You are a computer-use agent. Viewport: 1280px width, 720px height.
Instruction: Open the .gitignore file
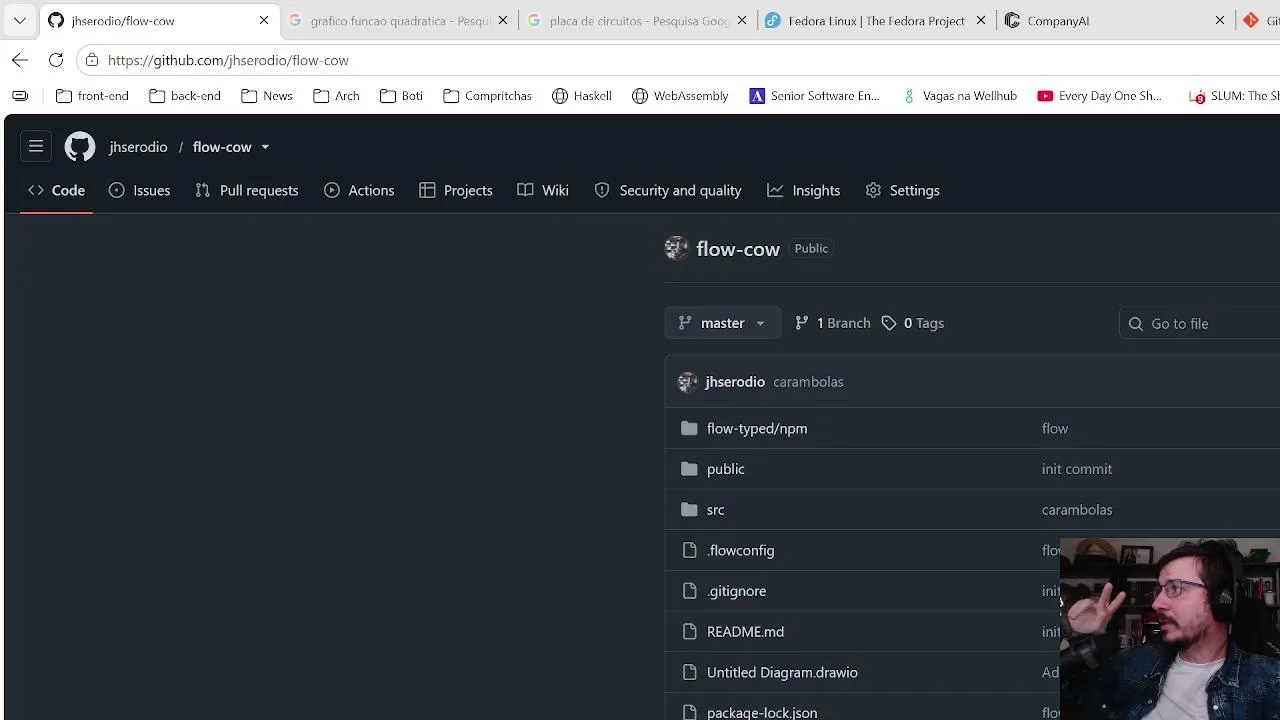(737, 591)
